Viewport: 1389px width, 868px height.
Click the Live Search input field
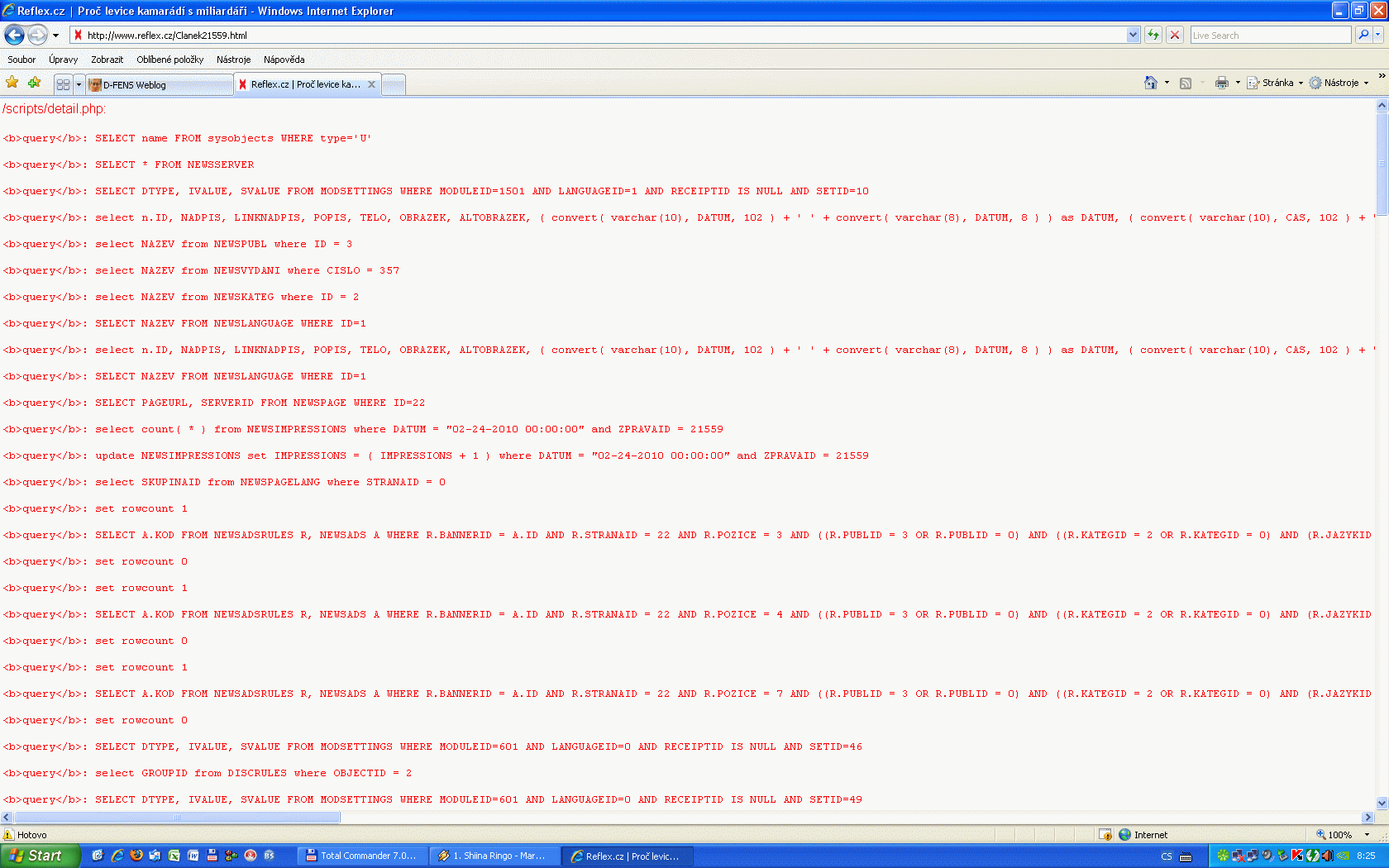point(1271,35)
